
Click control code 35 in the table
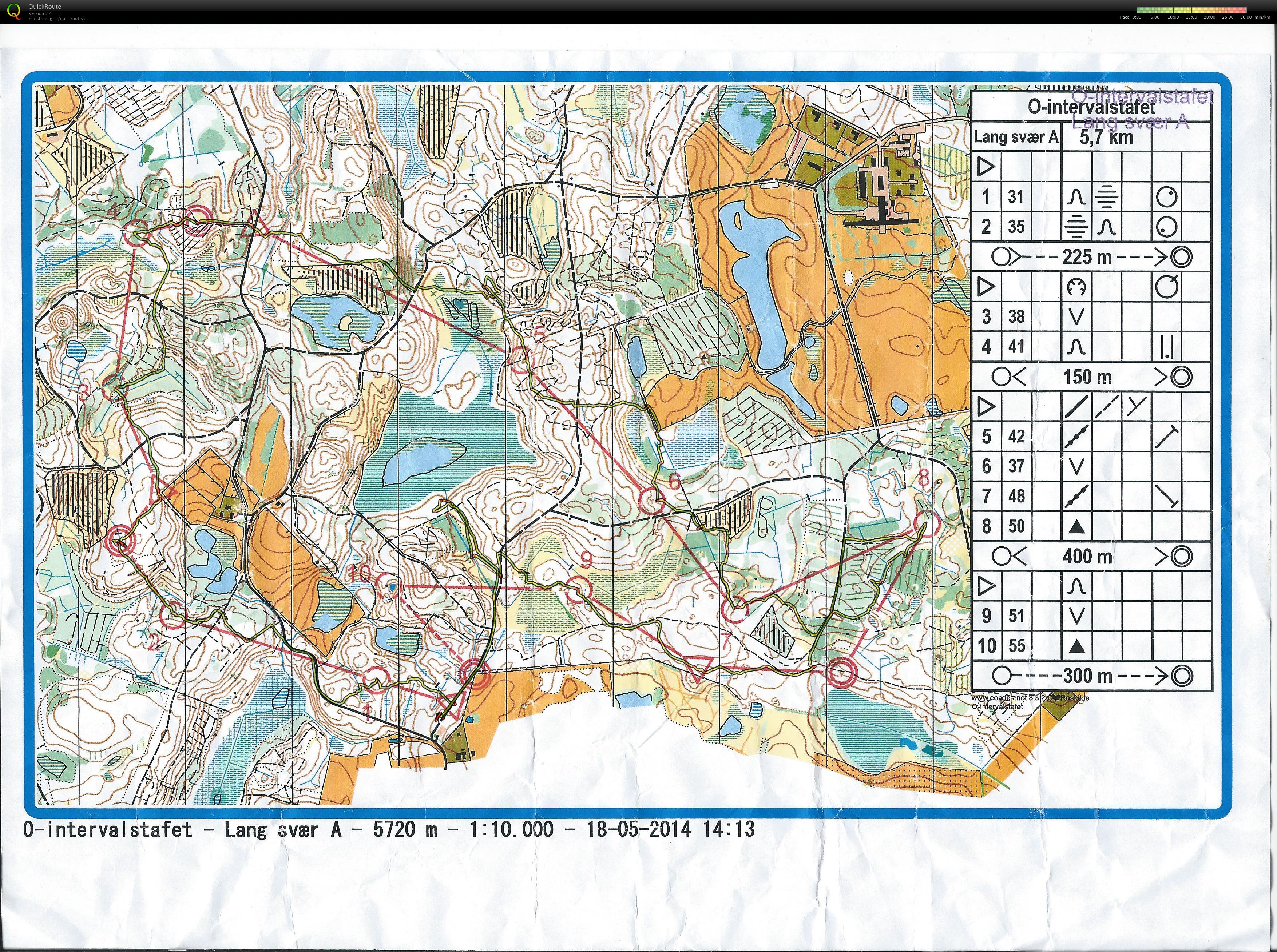[1016, 227]
